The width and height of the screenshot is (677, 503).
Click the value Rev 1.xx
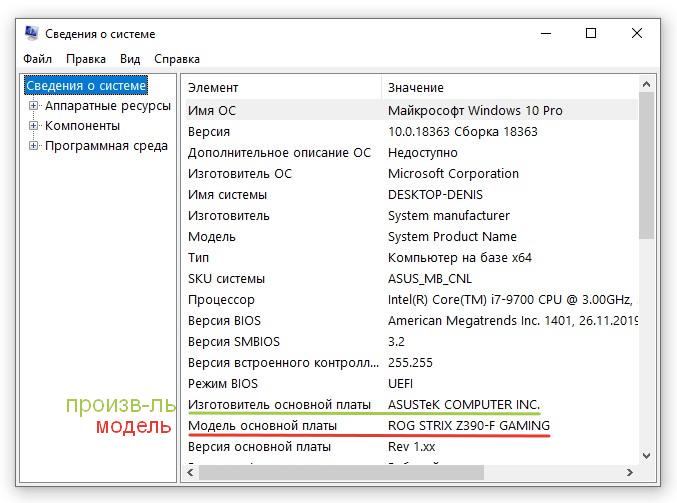[x=411, y=446]
